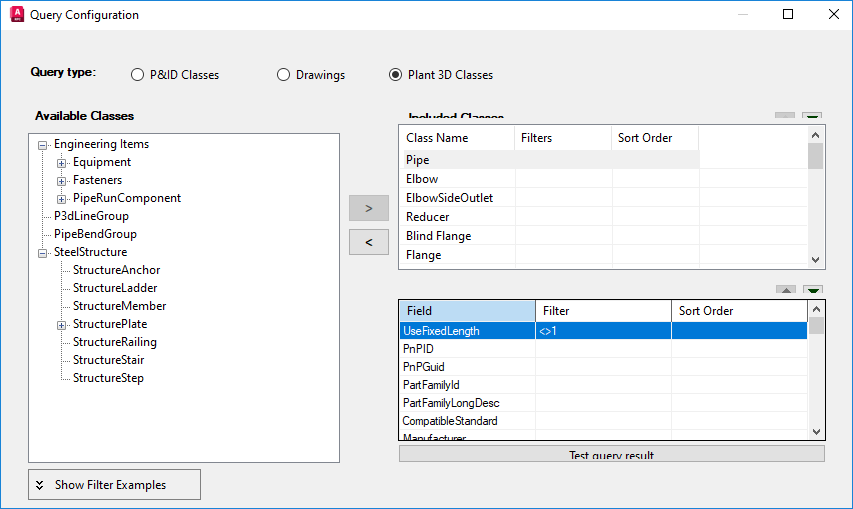The height and width of the screenshot is (509, 853).
Task: Select StructureLadder in available classes
Action: pos(115,288)
